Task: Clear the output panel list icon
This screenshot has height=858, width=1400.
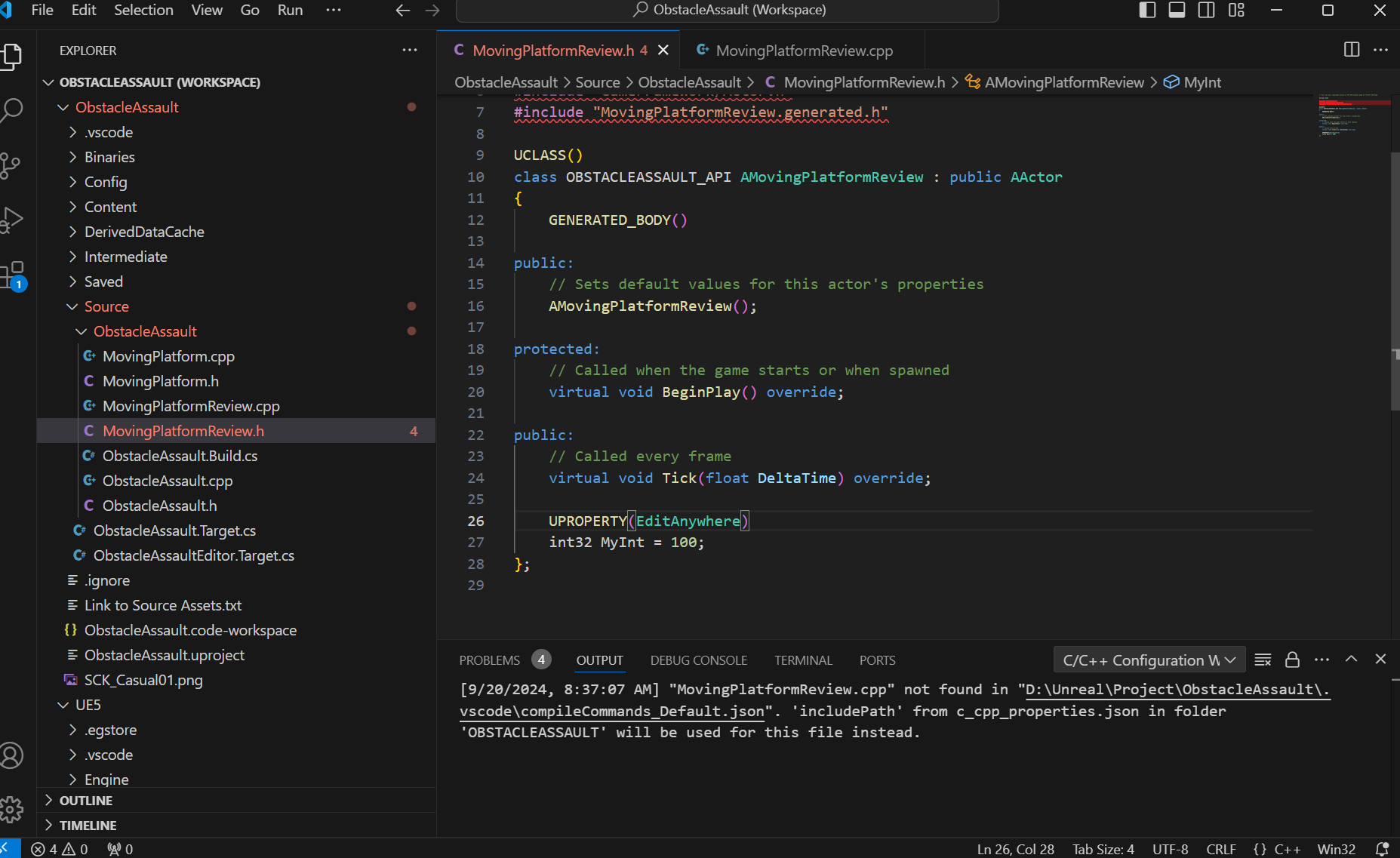Action: pyautogui.click(x=1263, y=660)
